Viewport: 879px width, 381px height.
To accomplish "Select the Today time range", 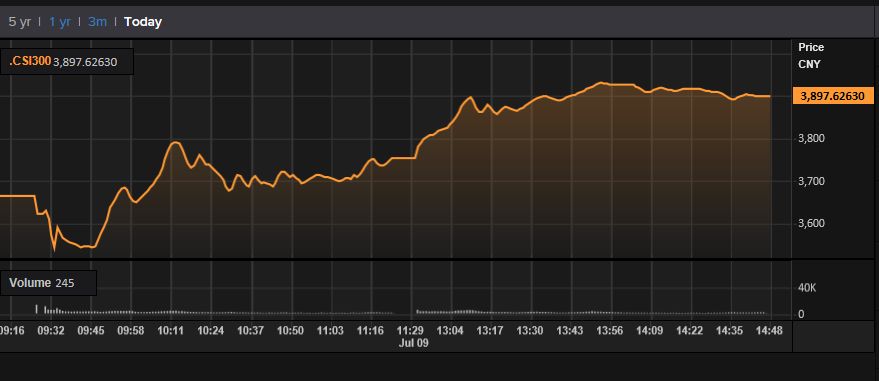I will pos(143,22).
